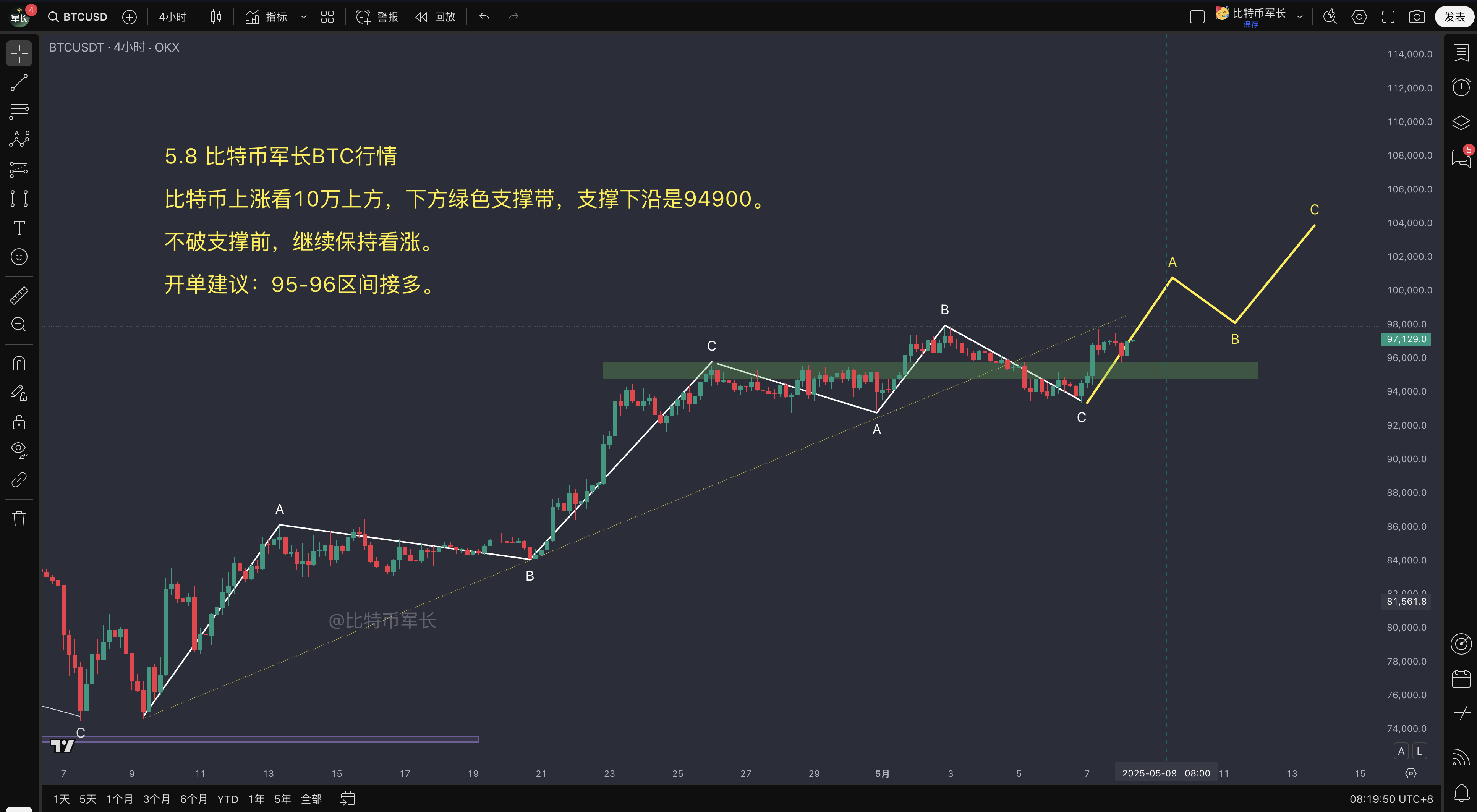Viewport: 1477px width, 812px height.
Task: Choose a chart layout square icon
Action: pyautogui.click(x=1197, y=17)
